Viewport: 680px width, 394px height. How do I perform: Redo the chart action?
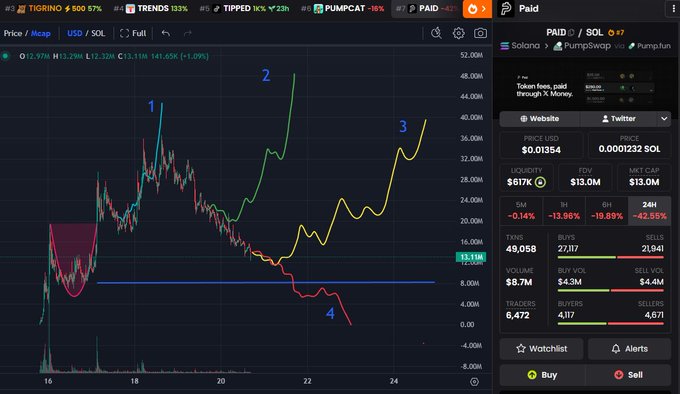(187, 33)
